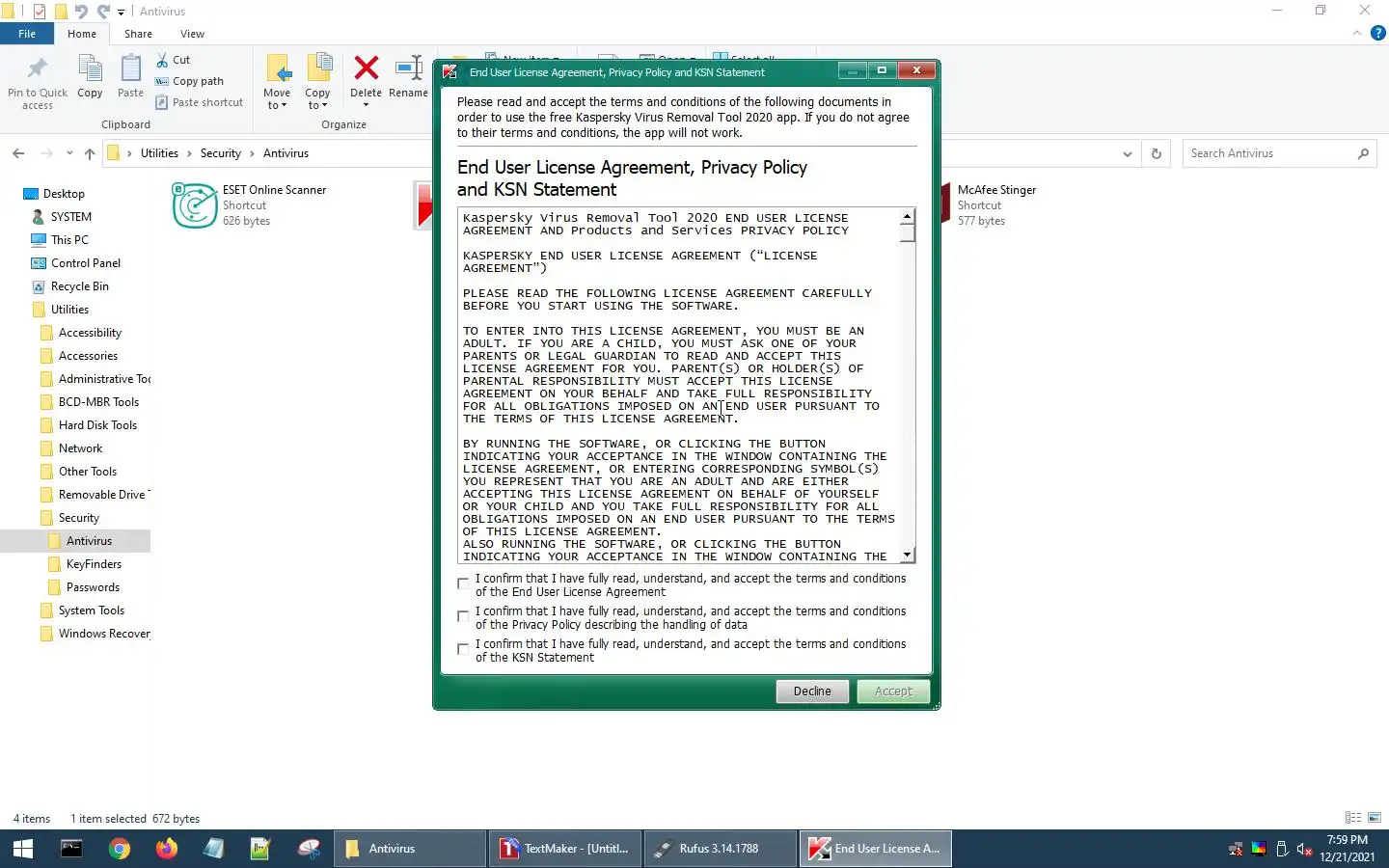The width and height of the screenshot is (1389, 868).
Task: Click Utilities in the address breadcrumb
Action: [x=159, y=153]
